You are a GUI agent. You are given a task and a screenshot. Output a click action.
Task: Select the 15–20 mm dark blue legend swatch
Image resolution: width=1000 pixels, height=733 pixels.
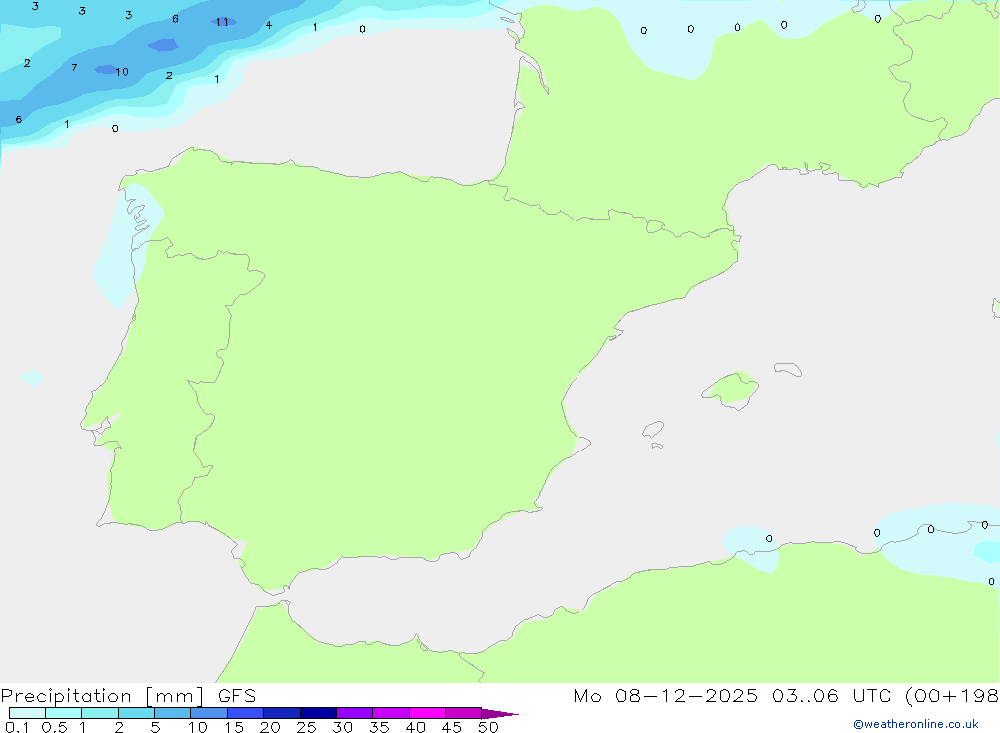point(246,713)
